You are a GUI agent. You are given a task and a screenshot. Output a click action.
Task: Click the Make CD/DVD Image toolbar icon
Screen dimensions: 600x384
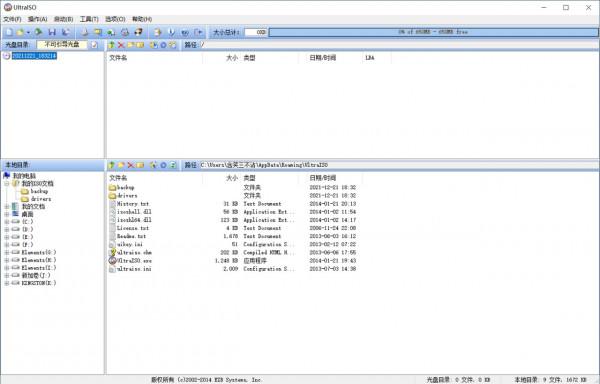(85, 33)
